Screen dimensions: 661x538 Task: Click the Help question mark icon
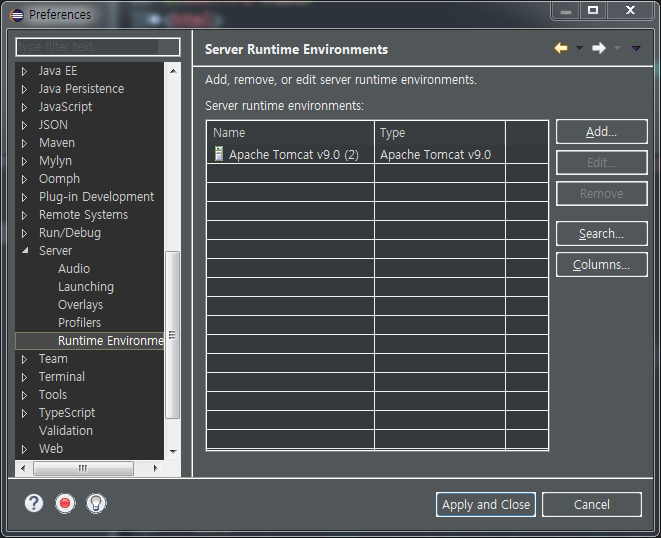(x=34, y=503)
